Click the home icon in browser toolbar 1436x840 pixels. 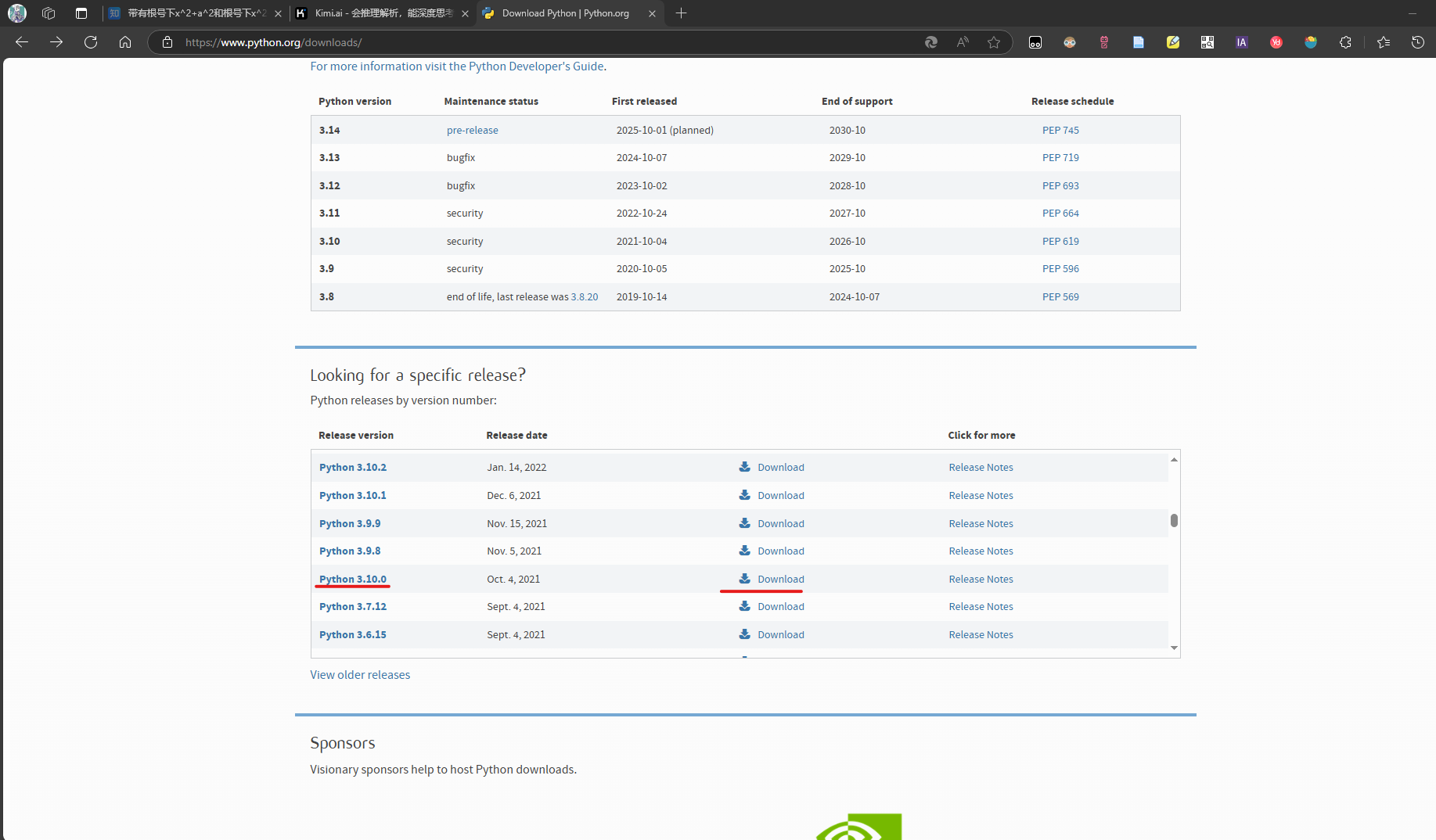click(x=125, y=42)
